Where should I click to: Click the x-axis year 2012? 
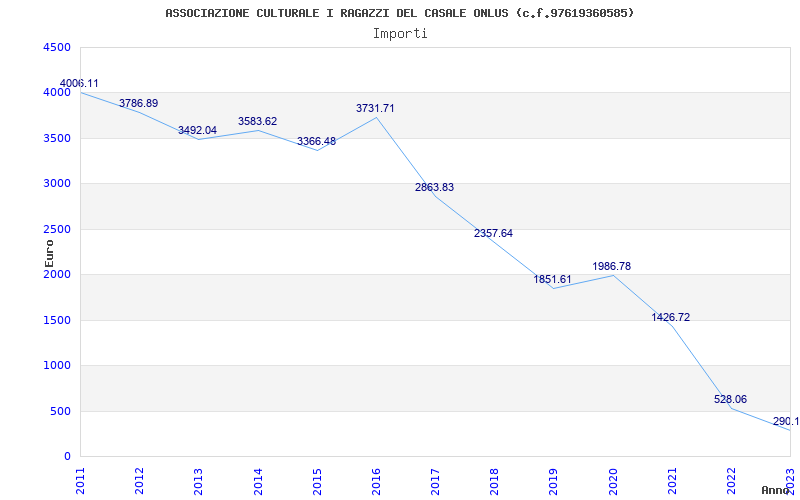[140, 481]
